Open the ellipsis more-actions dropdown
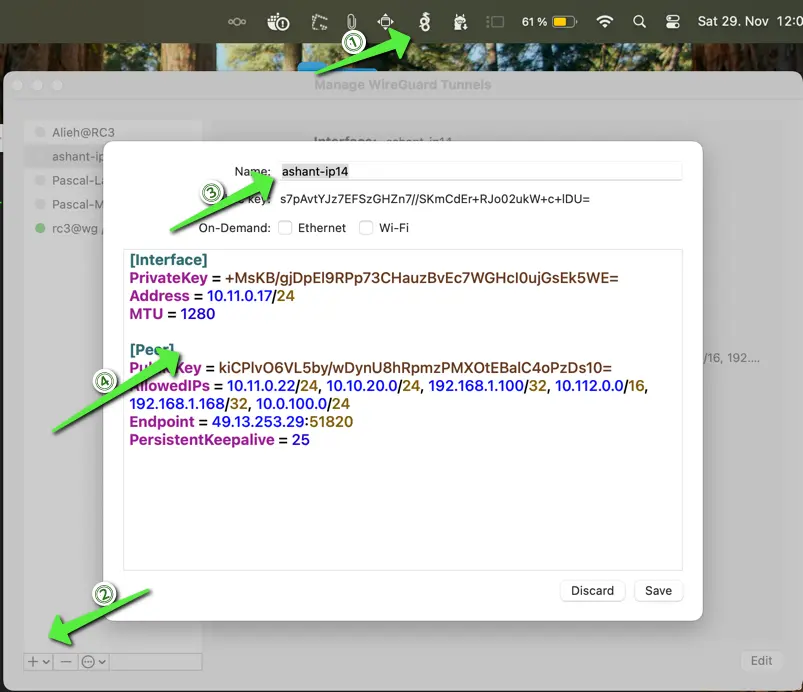This screenshot has width=803, height=692. pos(95,661)
